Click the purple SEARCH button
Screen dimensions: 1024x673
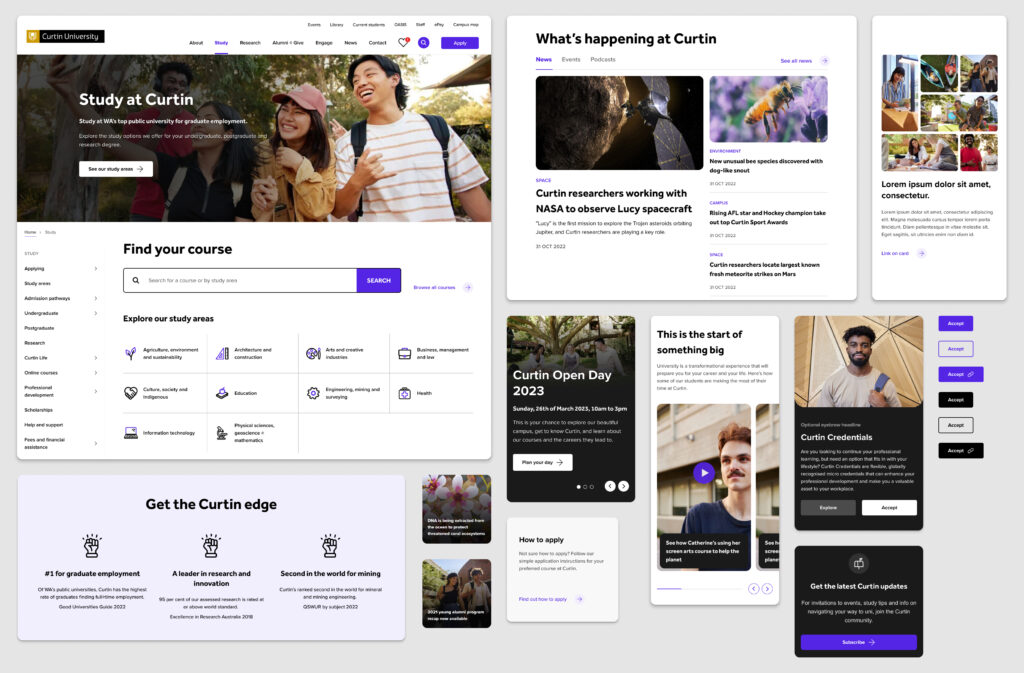[x=378, y=281]
